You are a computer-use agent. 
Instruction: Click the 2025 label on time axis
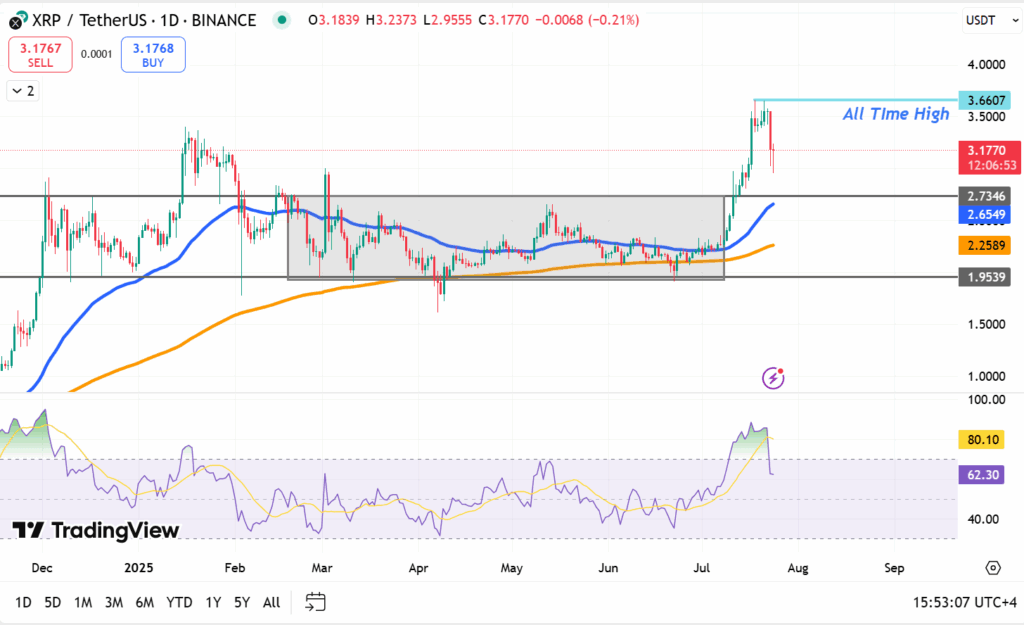138,568
